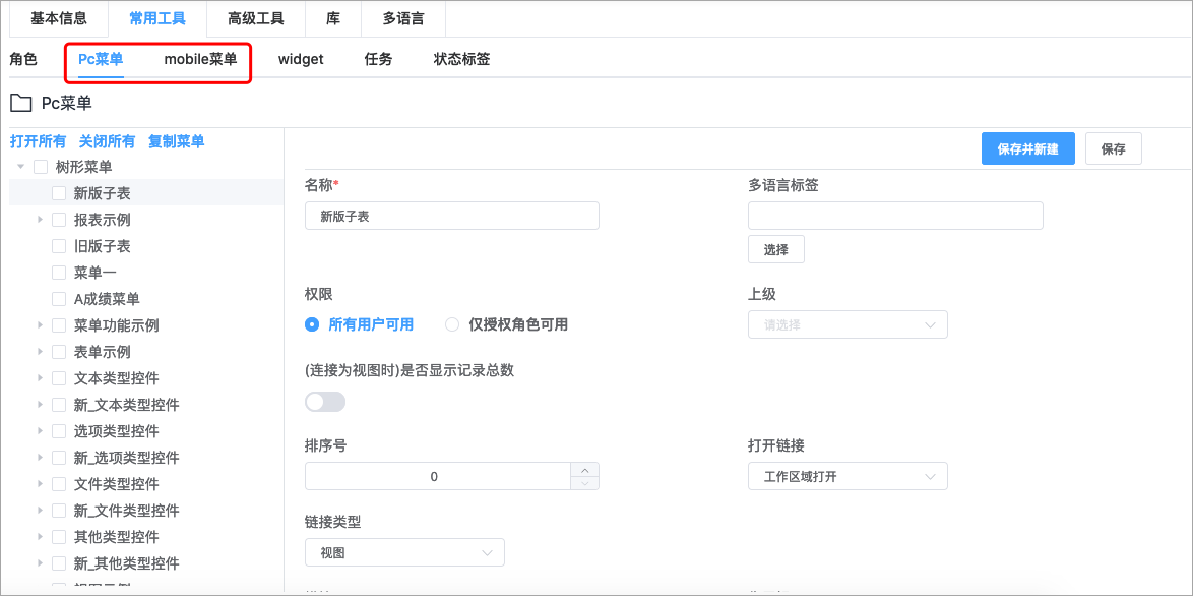
Task: Click the 保存 button
Action: (x=1113, y=148)
